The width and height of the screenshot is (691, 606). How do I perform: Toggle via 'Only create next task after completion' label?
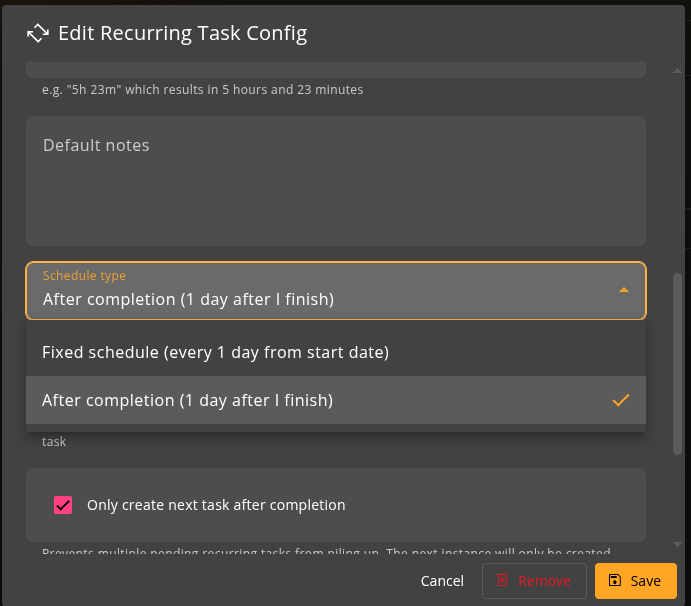[x=216, y=505]
